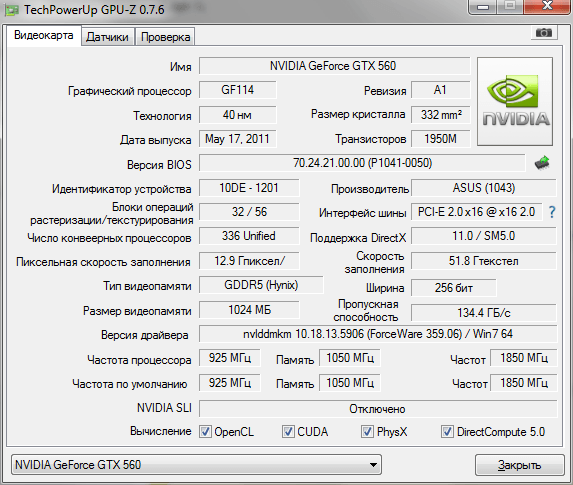
Task: Click the 11.0 / SM5.0 DirectX field
Action: [x=484, y=236]
